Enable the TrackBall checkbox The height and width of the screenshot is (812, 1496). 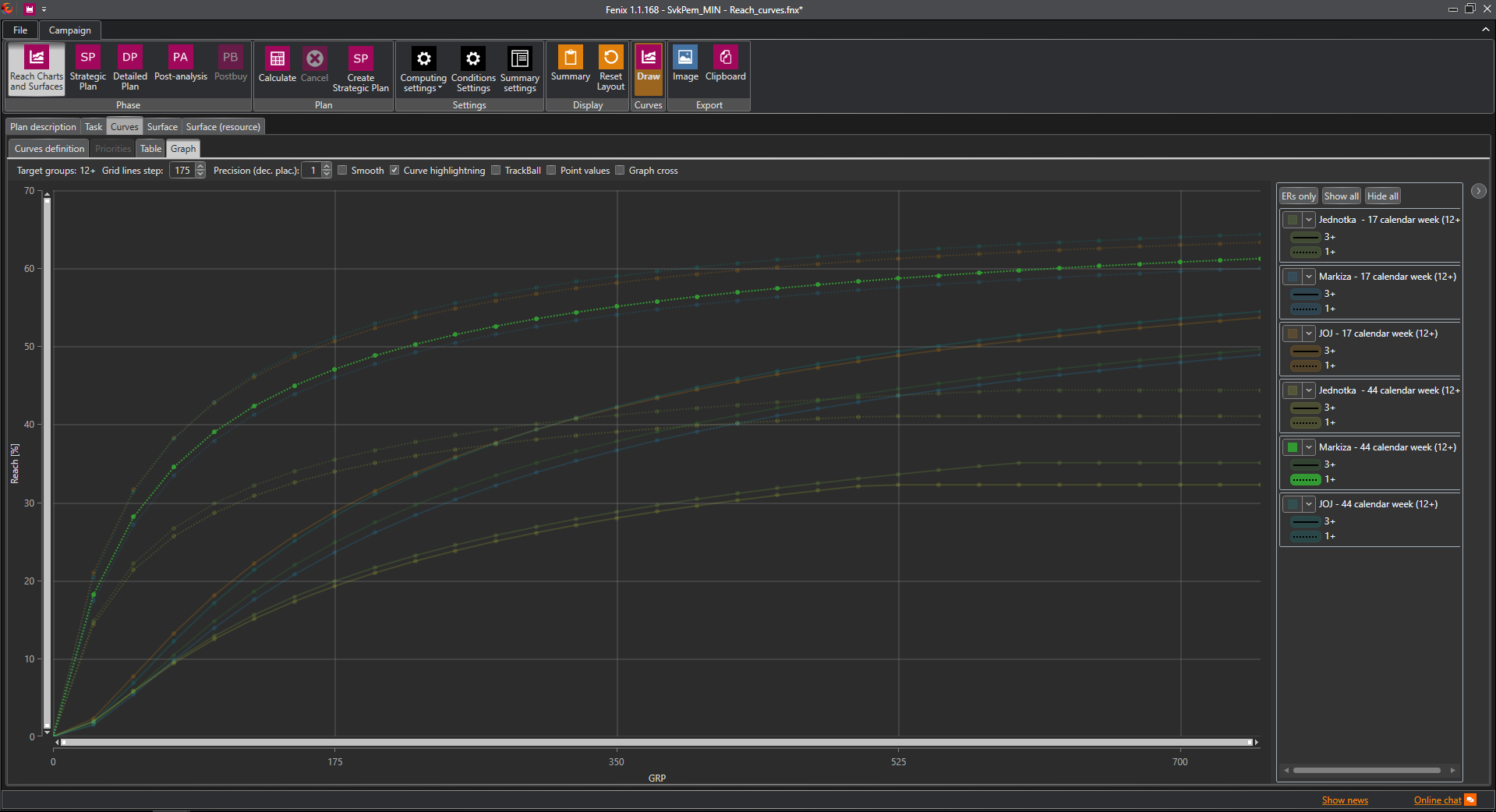click(496, 171)
